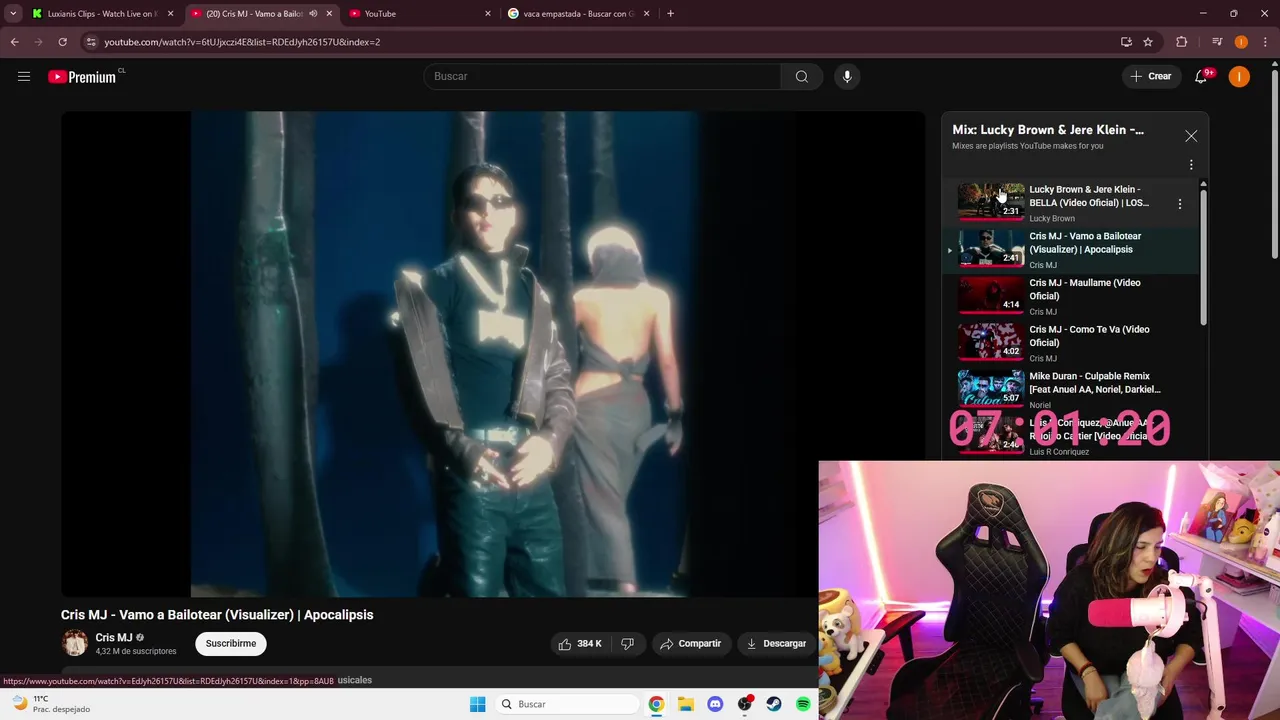1280x720 pixels.
Task: Dislike the Cris MJ video
Action: tap(627, 643)
